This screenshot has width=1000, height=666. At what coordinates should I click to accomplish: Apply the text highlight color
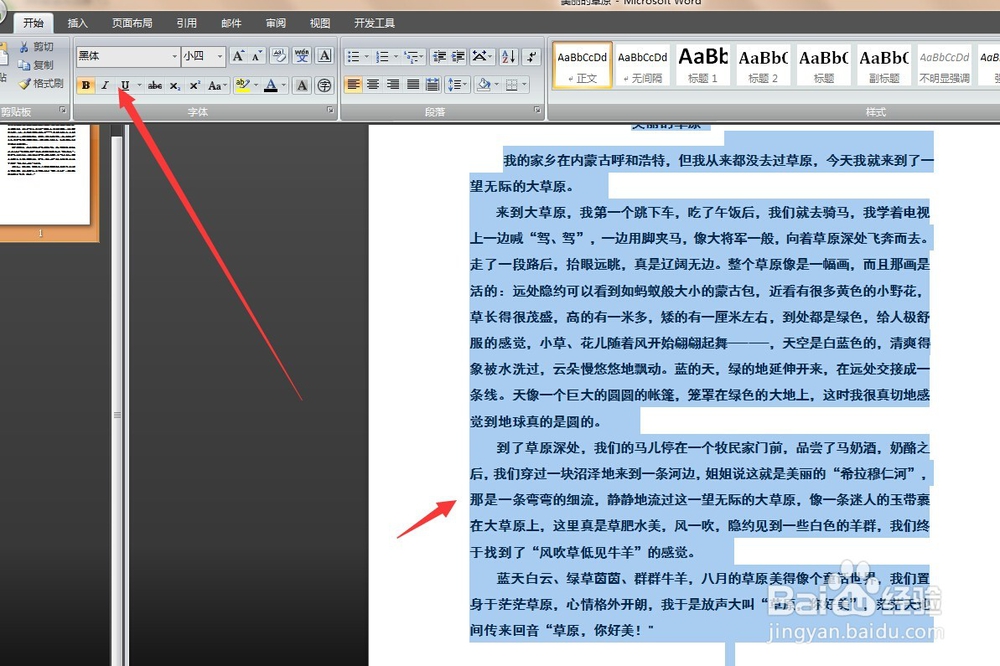coord(242,84)
